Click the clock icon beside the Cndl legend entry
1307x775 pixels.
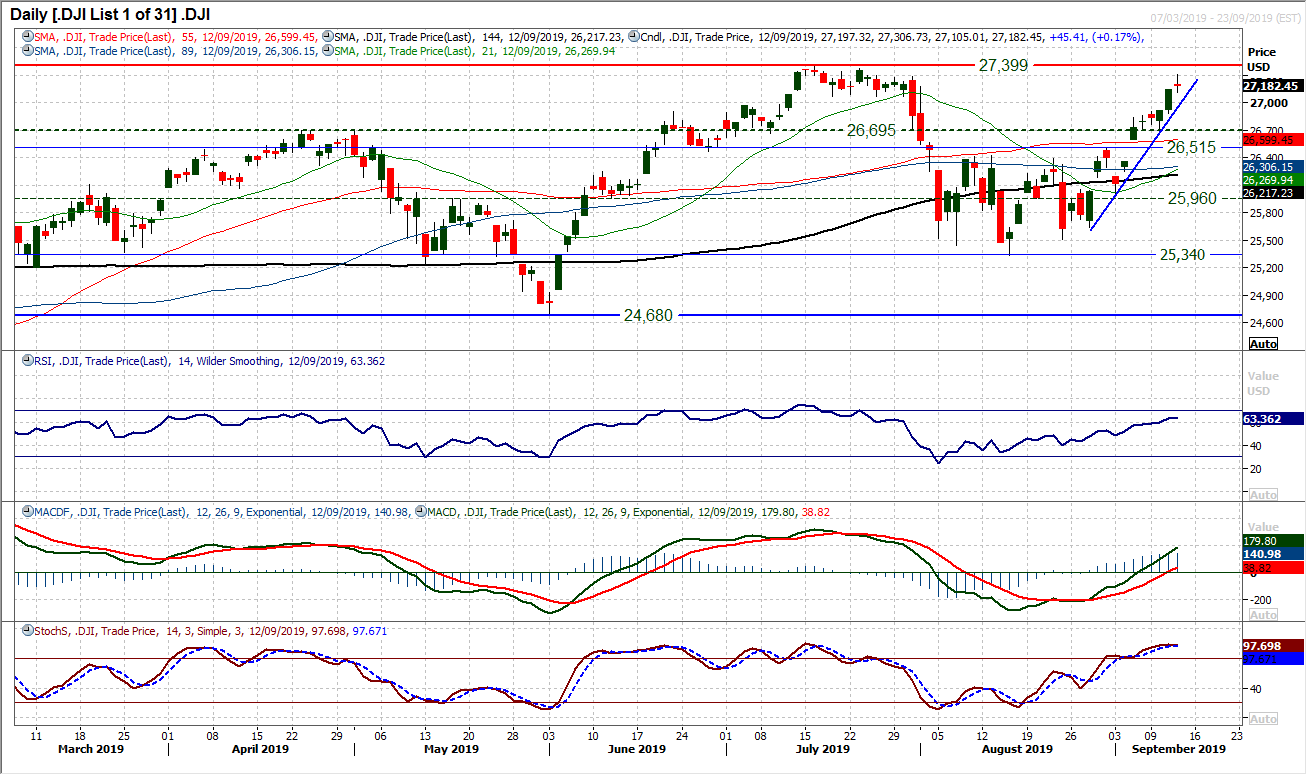click(x=634, y=36)
